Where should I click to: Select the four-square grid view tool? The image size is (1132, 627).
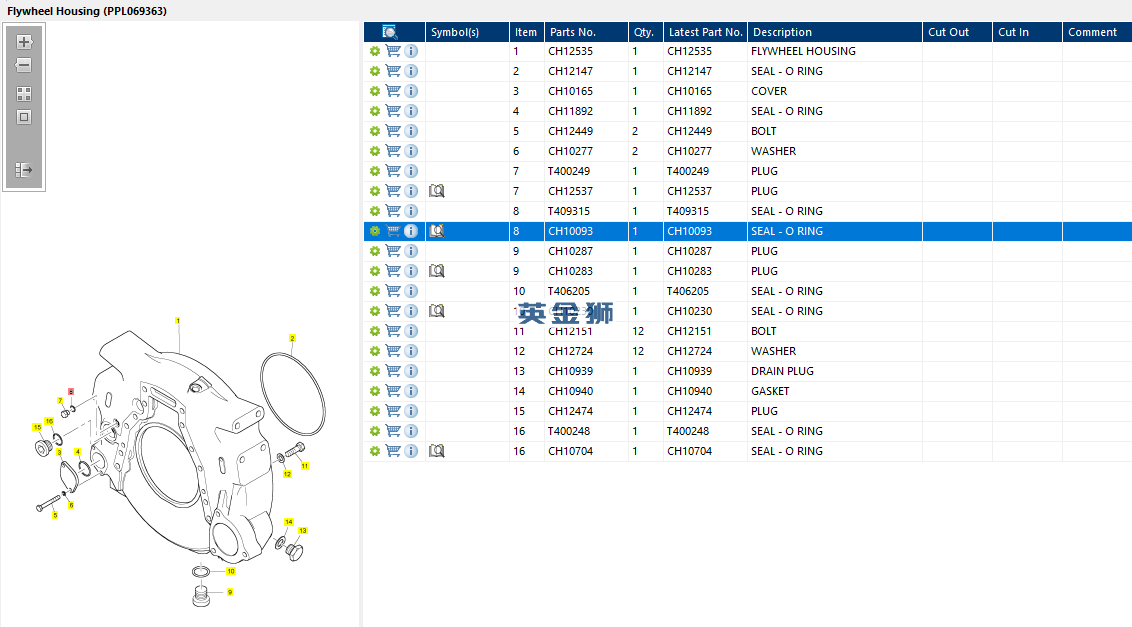(24, 94)
